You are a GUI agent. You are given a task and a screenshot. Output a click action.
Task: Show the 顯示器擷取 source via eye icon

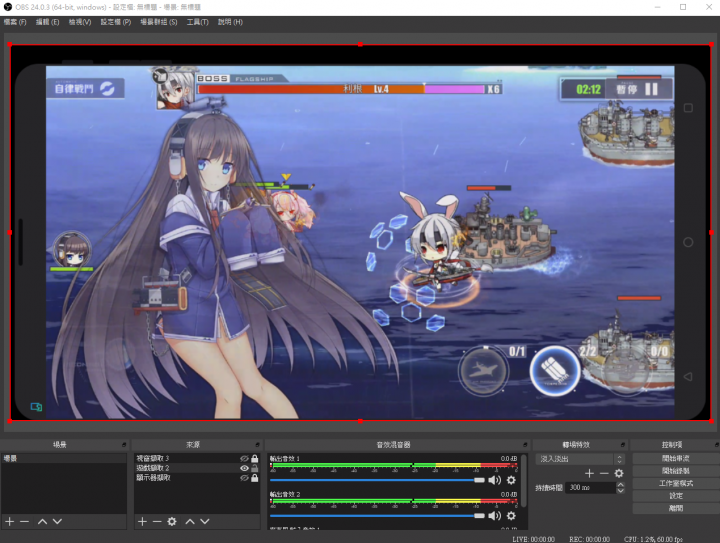(244, 478)
